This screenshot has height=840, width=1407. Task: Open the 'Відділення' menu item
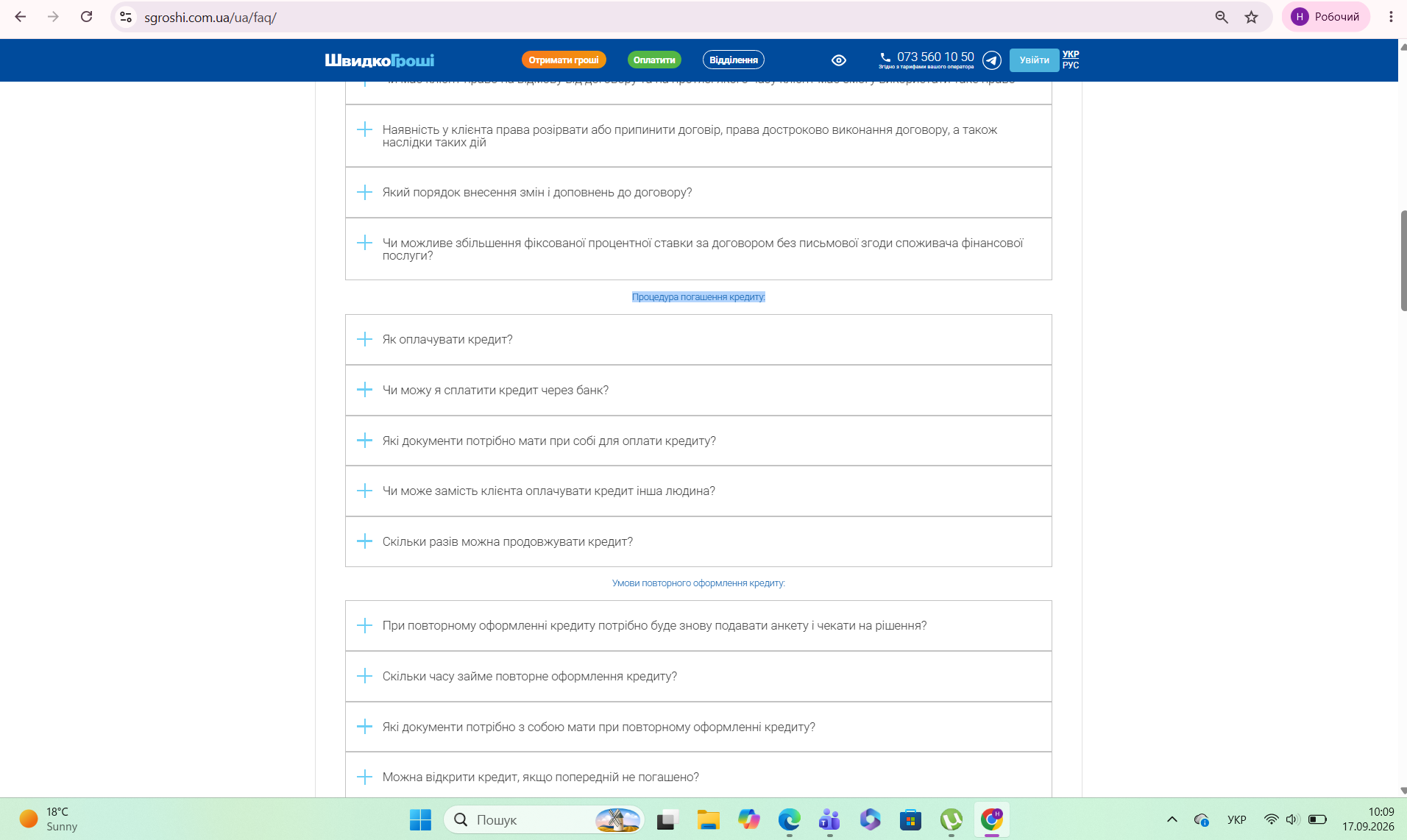pos(734,60)
